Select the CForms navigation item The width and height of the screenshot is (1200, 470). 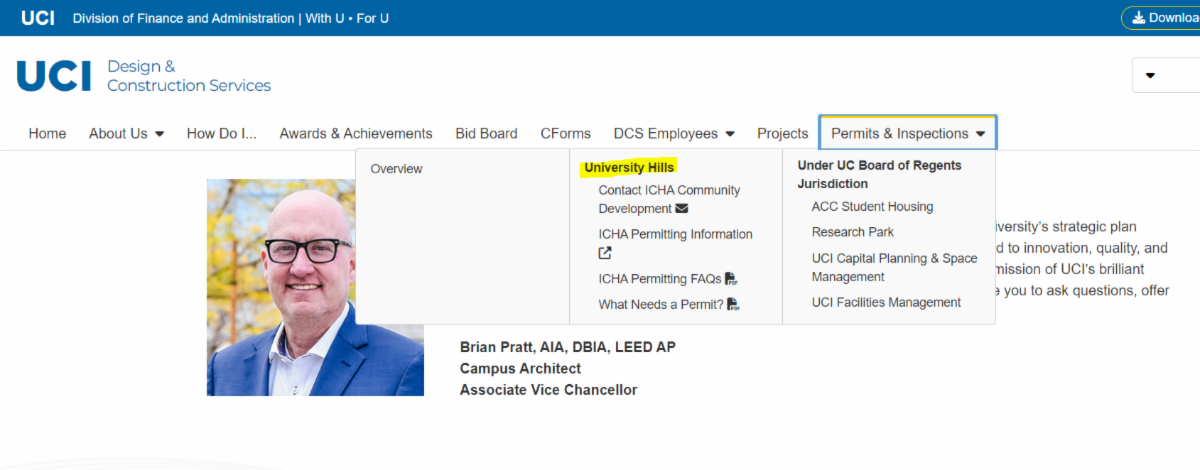(565, 133)
